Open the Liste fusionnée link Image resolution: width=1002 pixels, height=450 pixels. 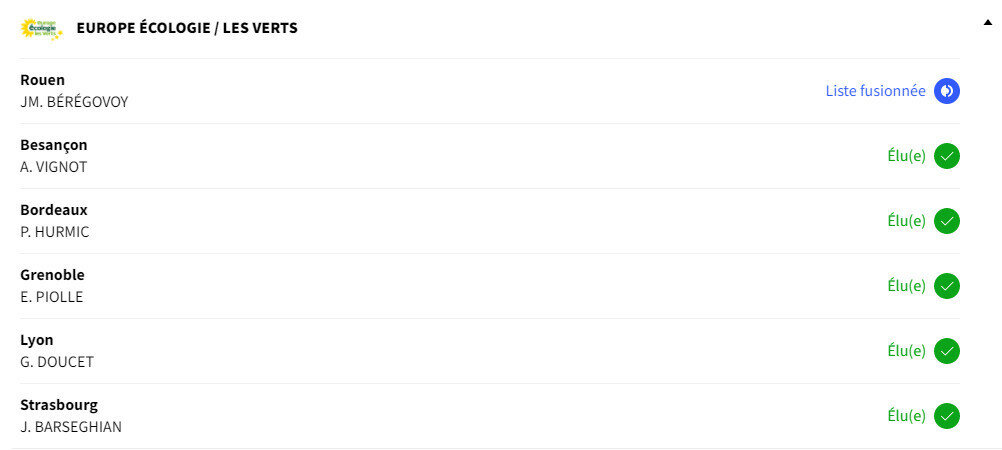[x=875, y=91]
